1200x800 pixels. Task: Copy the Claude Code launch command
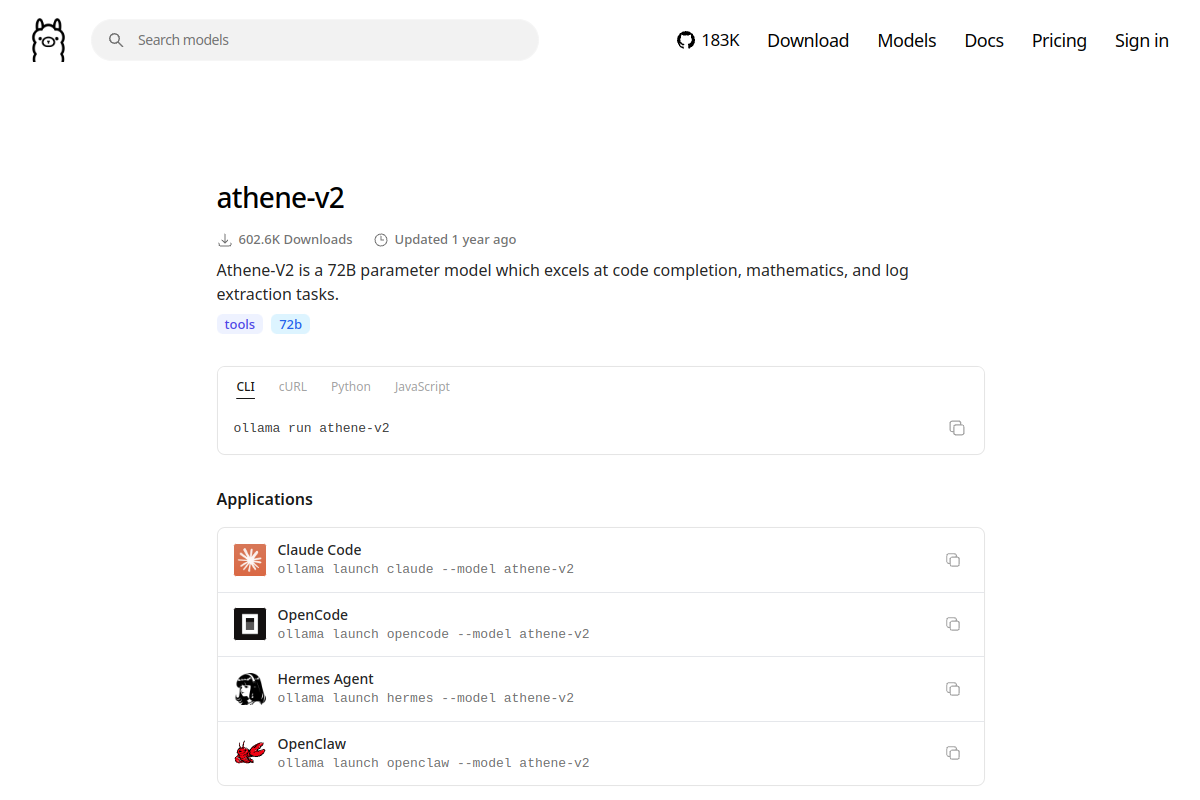pos(953,560)
